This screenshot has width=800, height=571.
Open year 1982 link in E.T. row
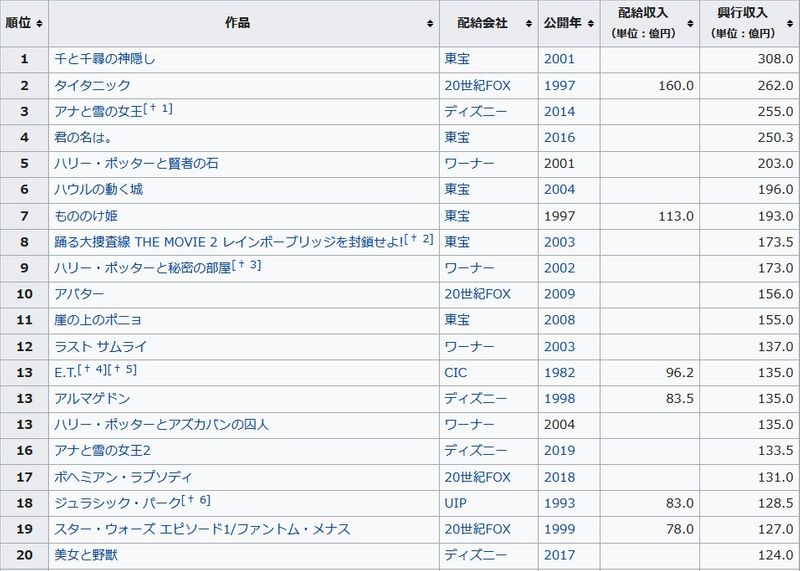pyautogui.click(x=559, y=372)
